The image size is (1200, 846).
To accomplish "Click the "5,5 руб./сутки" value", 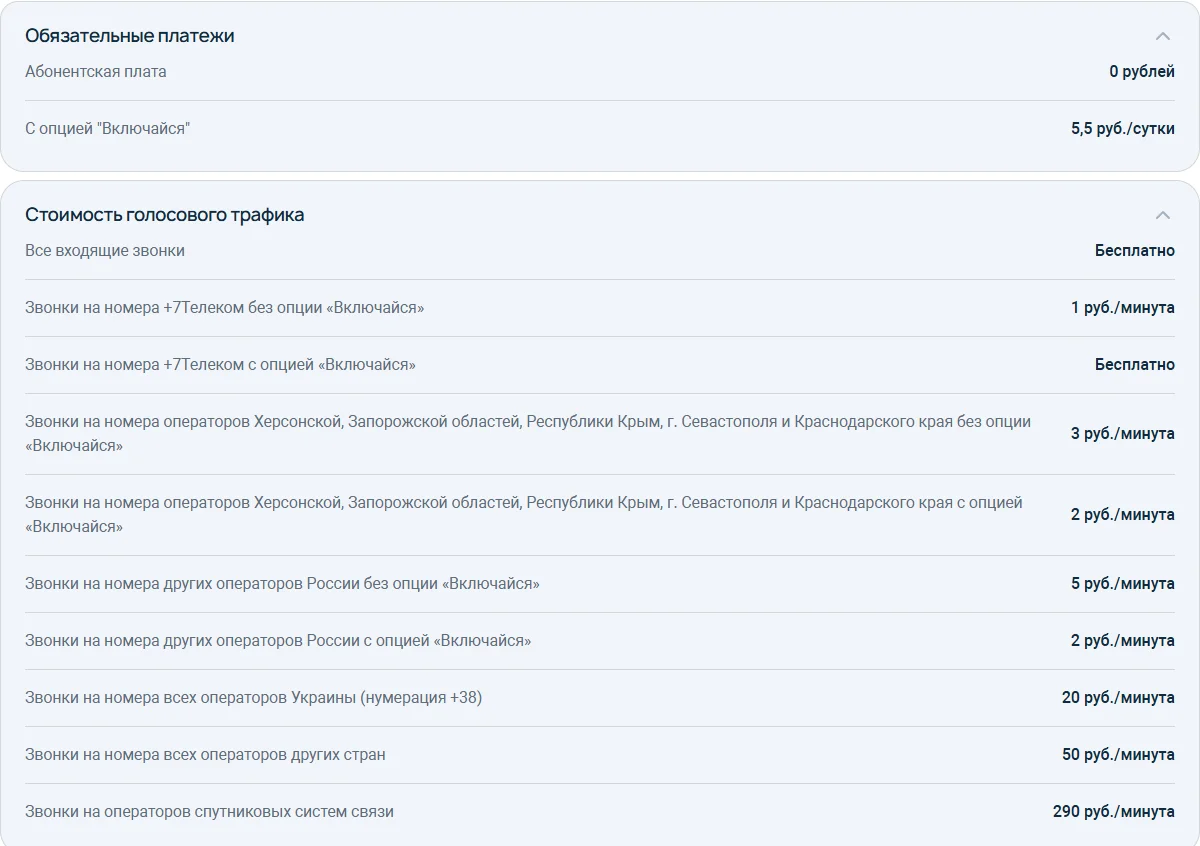I will (1123, 129).
